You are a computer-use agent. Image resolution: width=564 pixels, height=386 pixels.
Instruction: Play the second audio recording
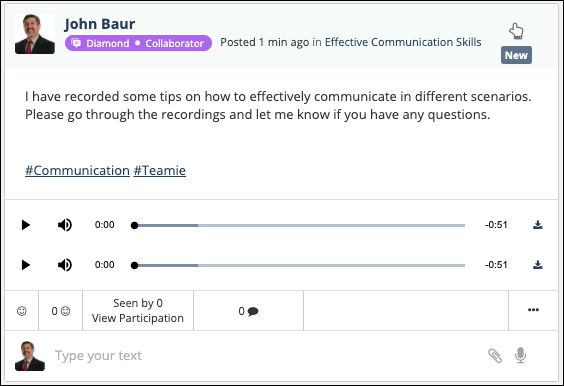[26, 265]
